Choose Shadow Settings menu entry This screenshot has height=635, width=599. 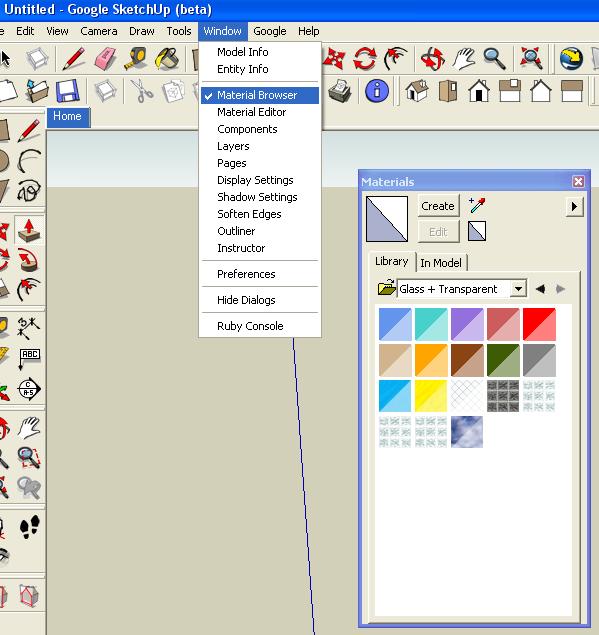pos(260,197)
